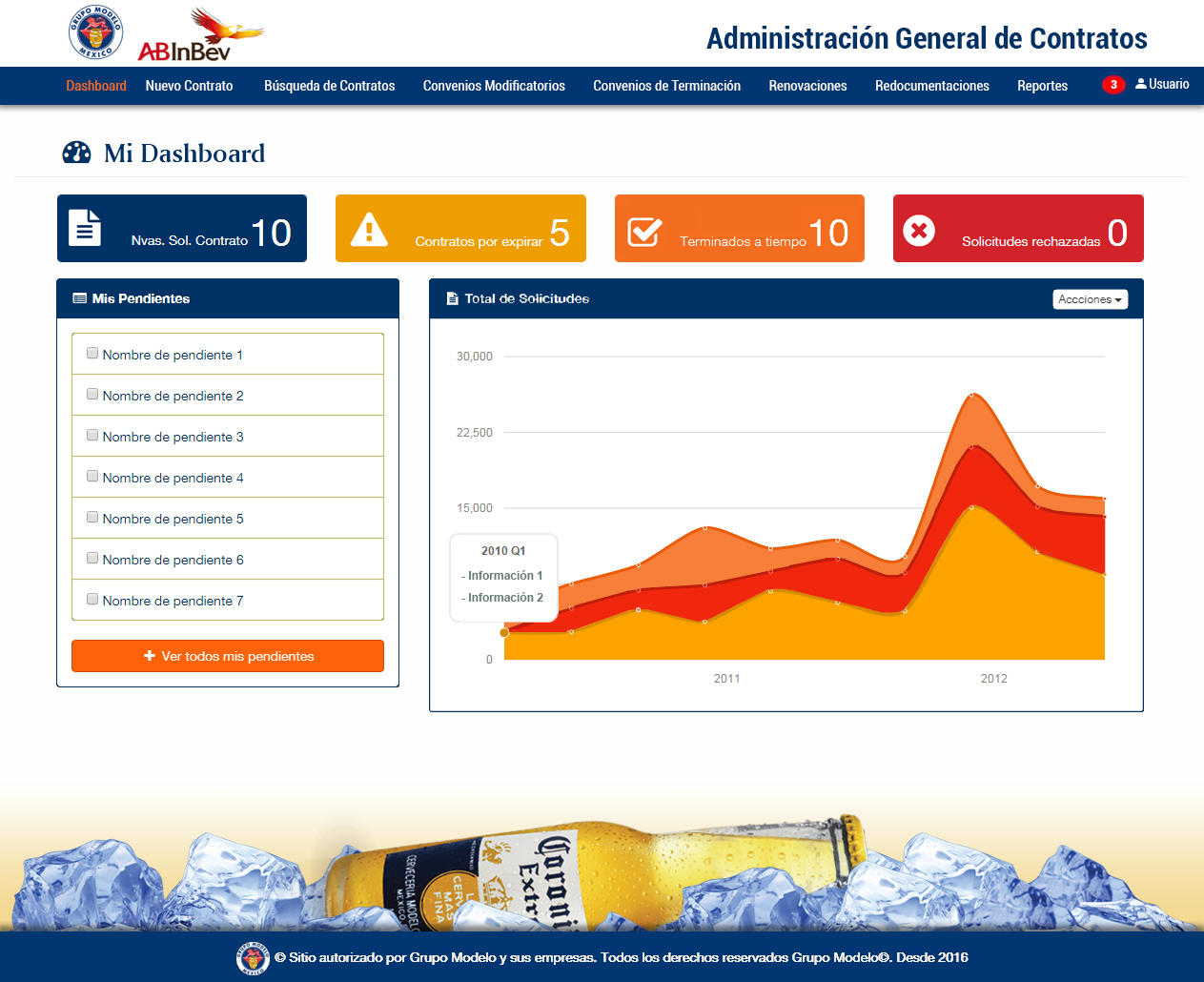The height and width of the screenshot is (982, 1204).
Task: Open the red notification badge showing 3
Action: click(1112, 85)
